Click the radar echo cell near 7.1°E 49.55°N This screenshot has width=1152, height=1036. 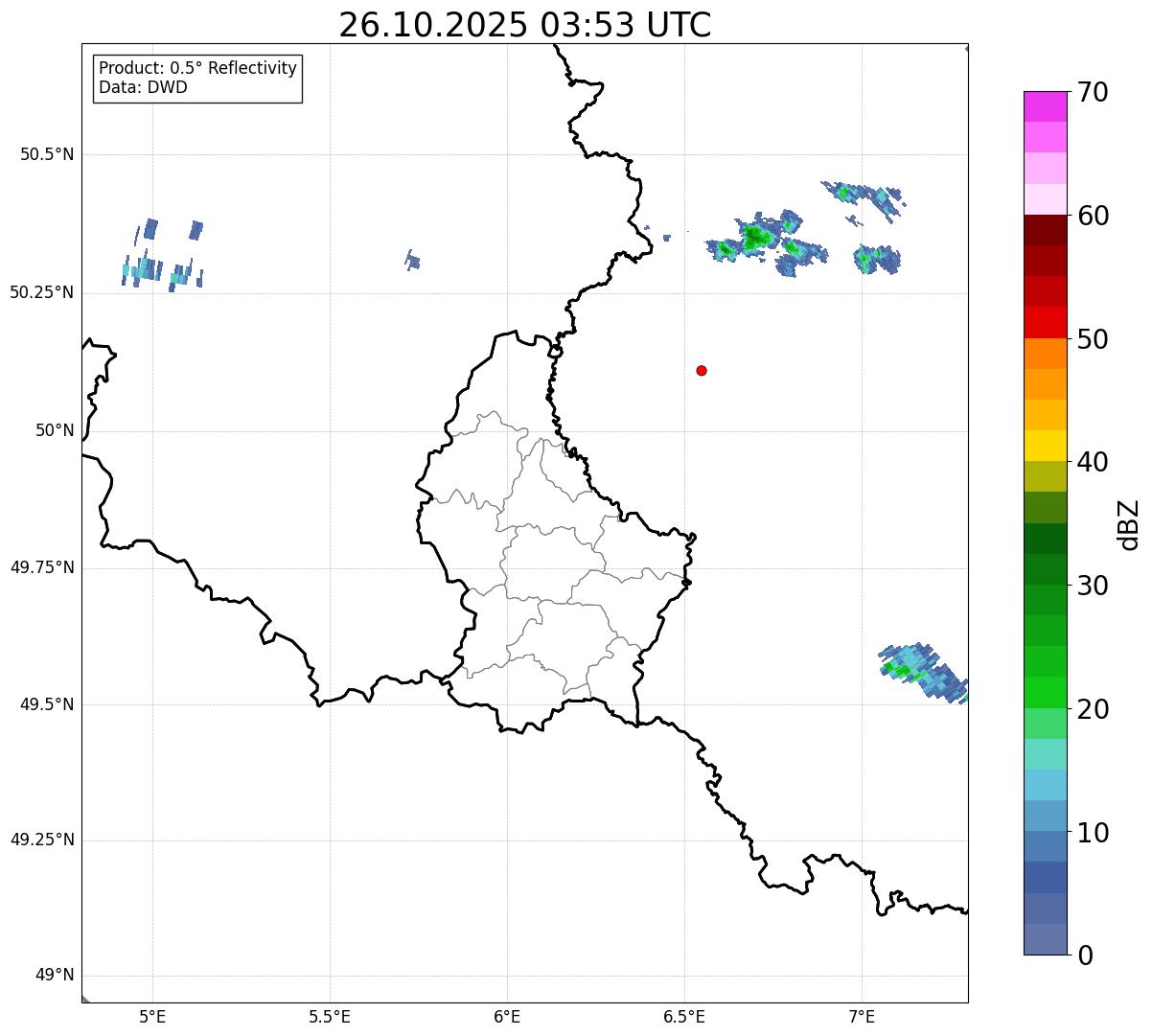point(925,672)
